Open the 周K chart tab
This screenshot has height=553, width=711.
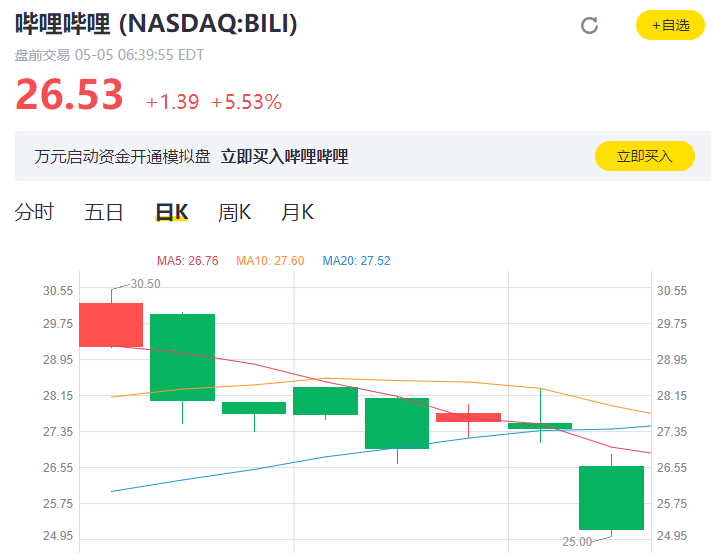point(234,212)
